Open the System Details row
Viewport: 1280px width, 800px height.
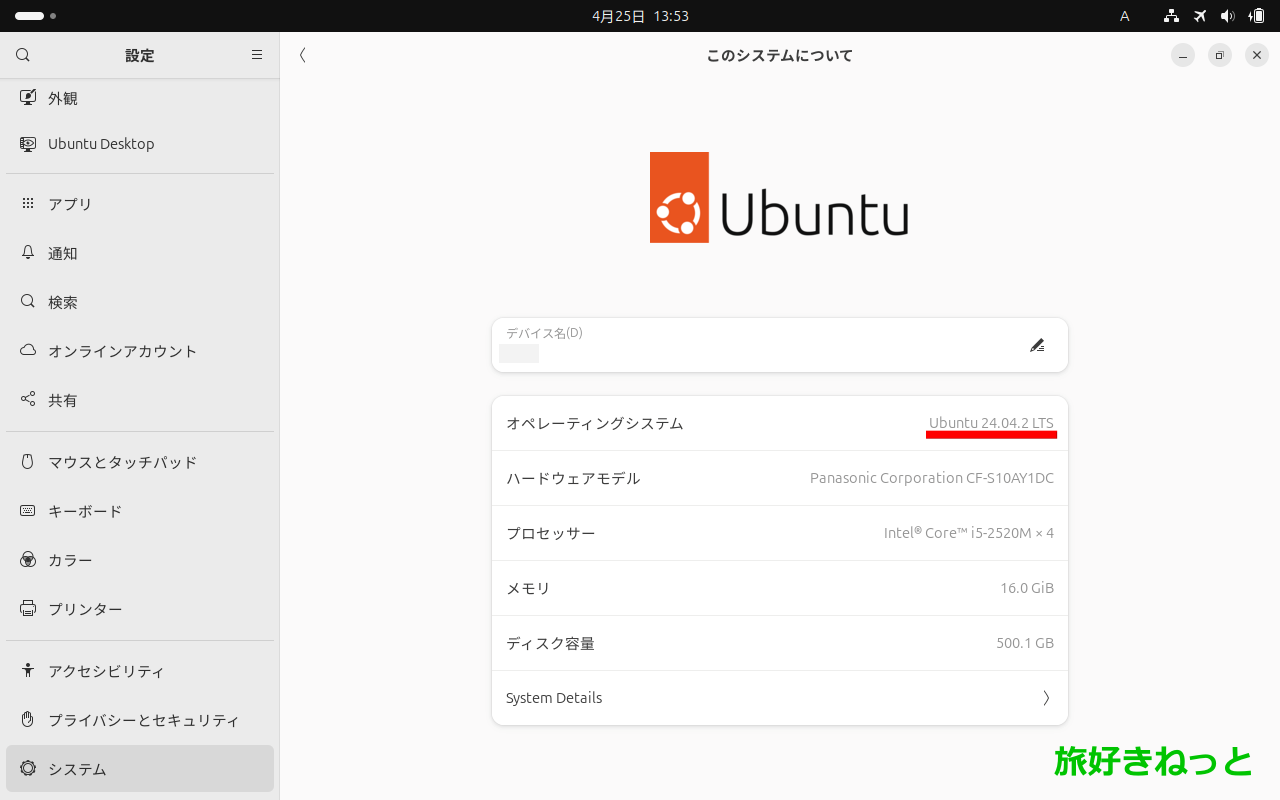780,698
